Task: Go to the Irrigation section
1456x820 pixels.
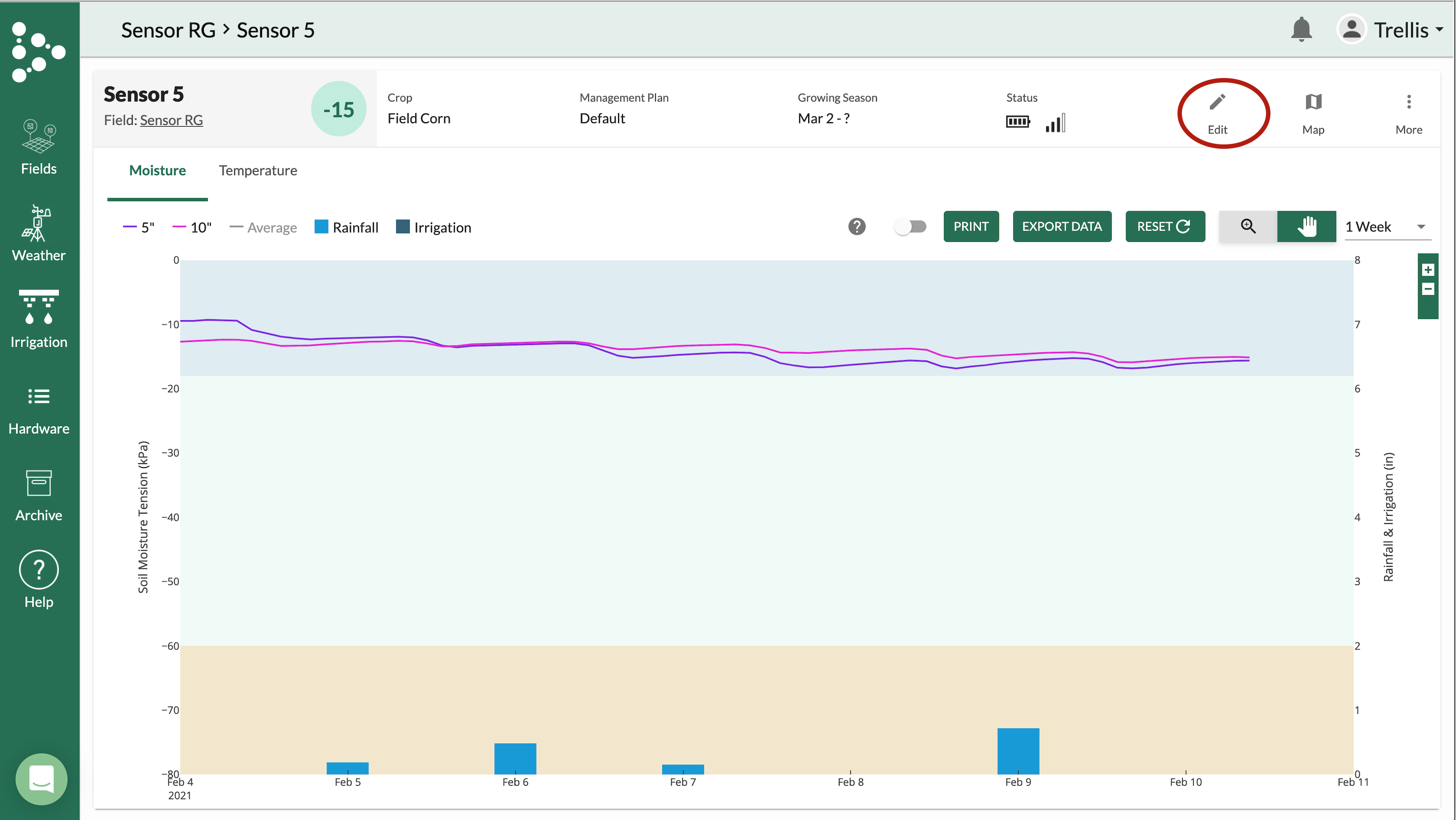Action: [x=39, y=319]
